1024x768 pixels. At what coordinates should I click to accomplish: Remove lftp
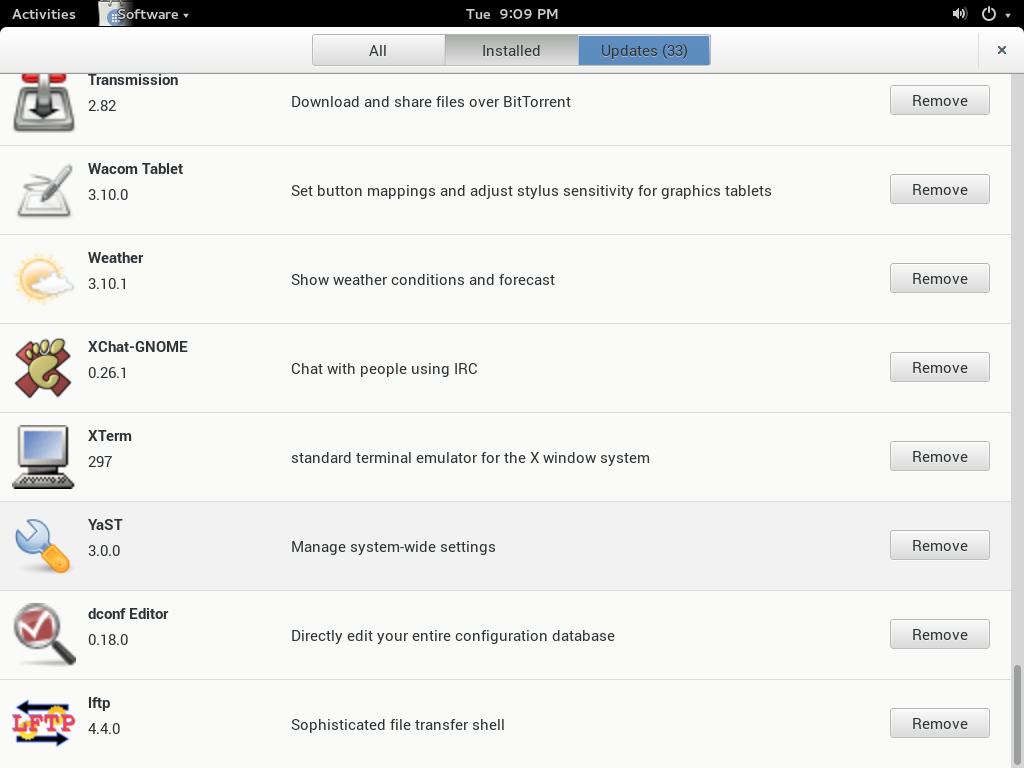(940, 724)
